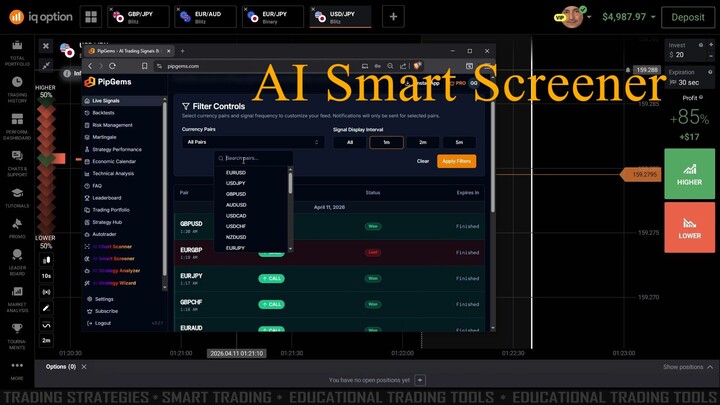
Task: Select the All interval filter
Action: (350, 142)
